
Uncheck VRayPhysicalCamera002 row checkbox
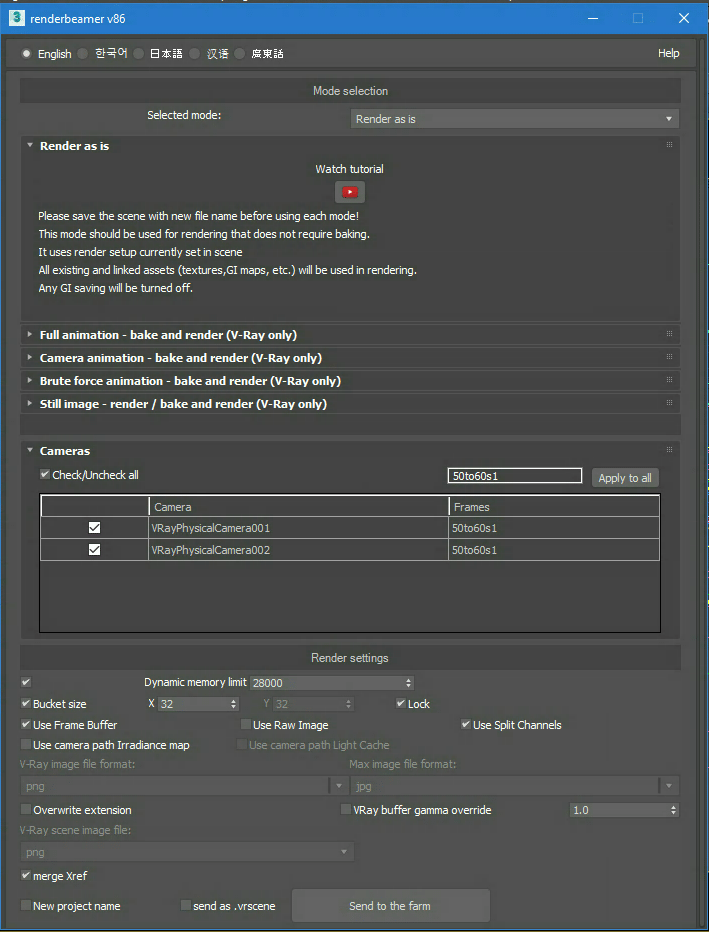point(94,550)
